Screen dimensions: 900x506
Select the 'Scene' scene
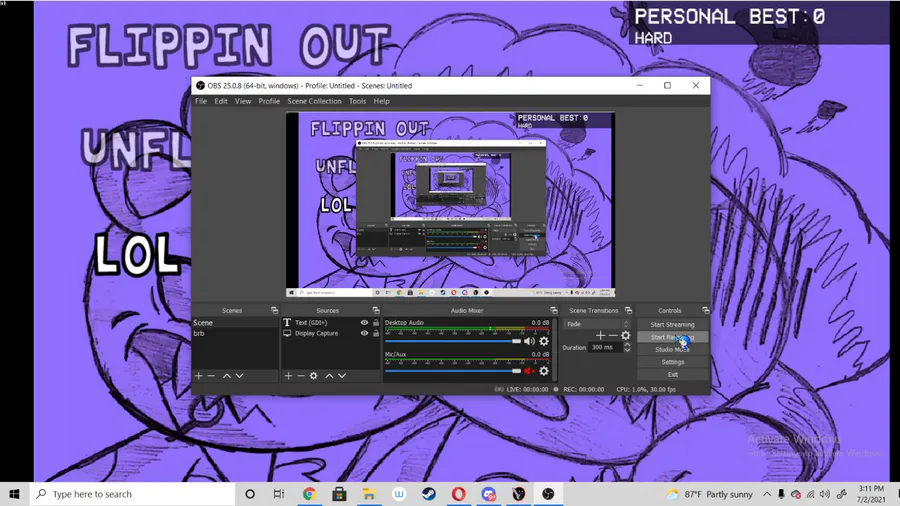click(x=235, y=323)
